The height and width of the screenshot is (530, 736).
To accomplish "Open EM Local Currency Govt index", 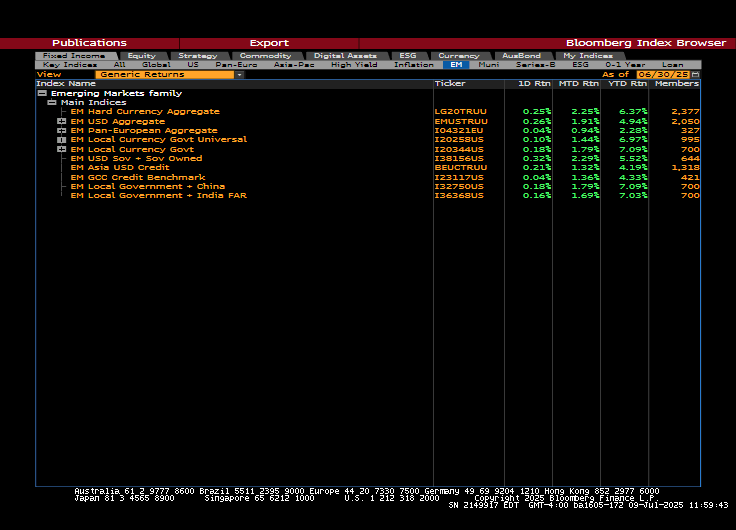I will pos(132,149).
